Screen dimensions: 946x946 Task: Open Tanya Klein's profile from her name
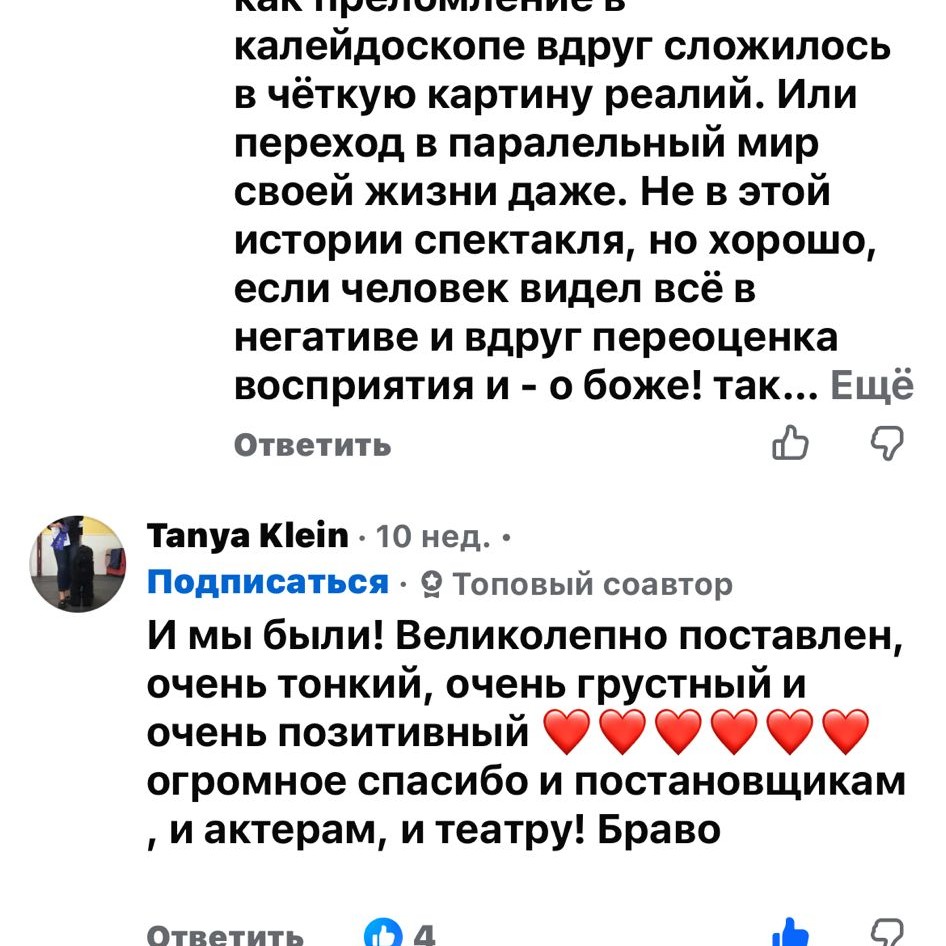[x=248, y=536]
